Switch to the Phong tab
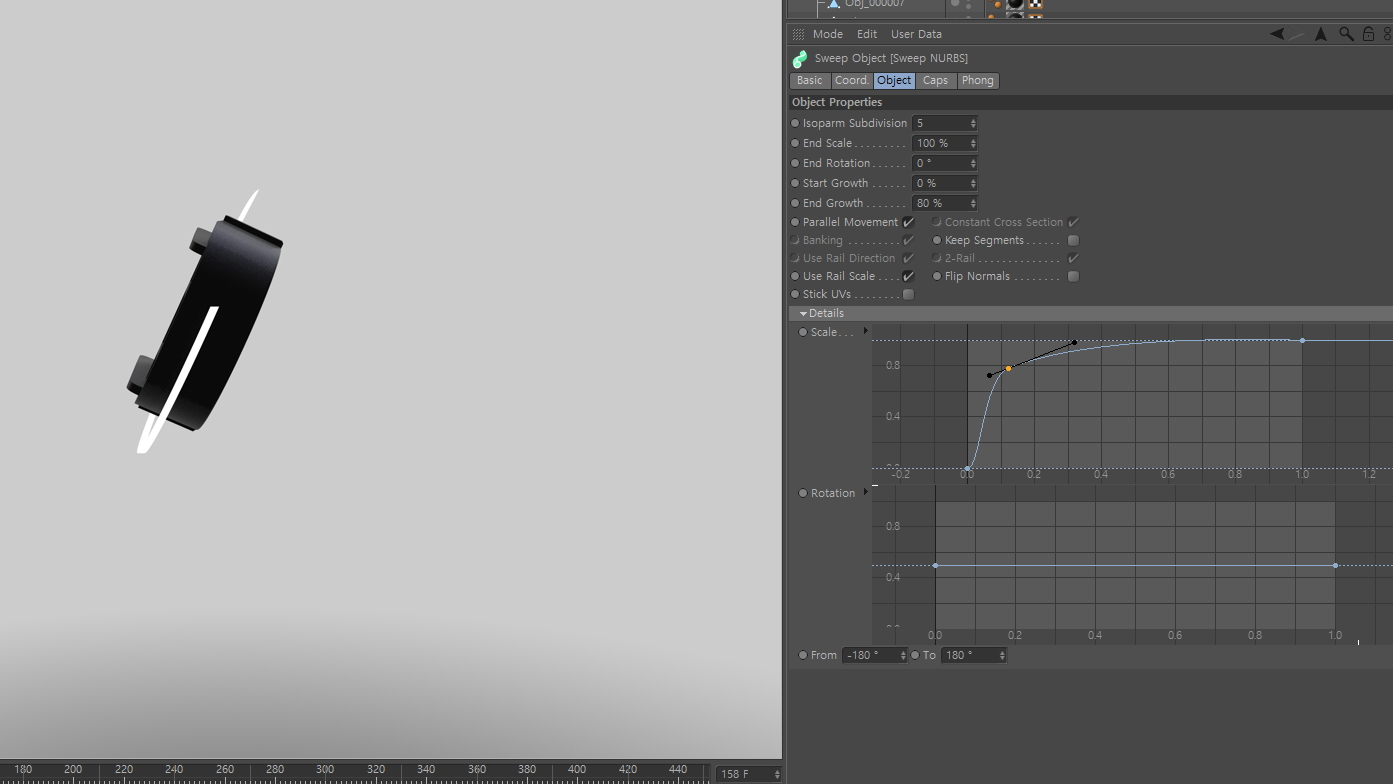 click(x=978, y=80)
